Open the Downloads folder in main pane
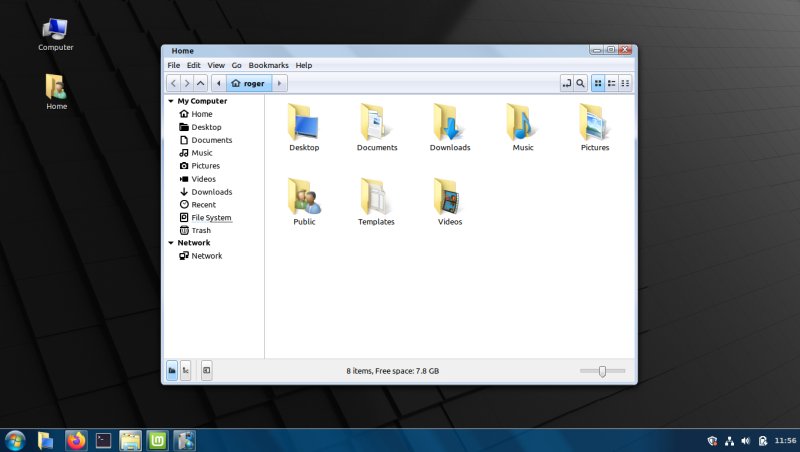 (x=449, y=122)
